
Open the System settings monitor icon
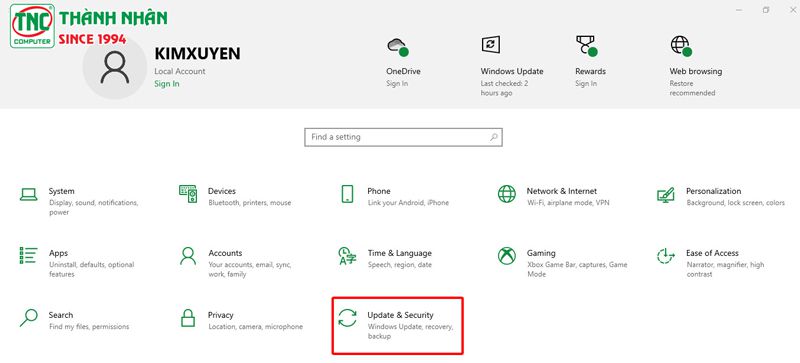pos(29,195)
